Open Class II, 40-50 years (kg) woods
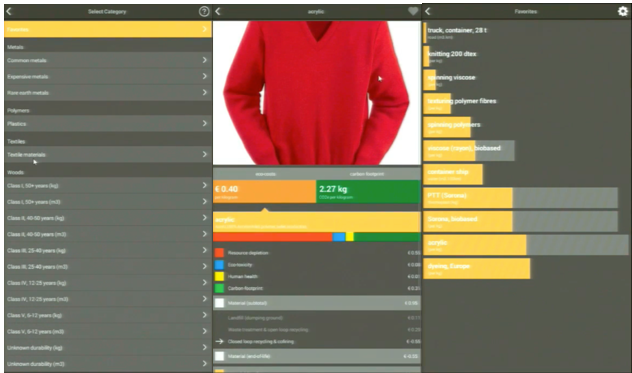632x373 pixels. click(108, 218)
